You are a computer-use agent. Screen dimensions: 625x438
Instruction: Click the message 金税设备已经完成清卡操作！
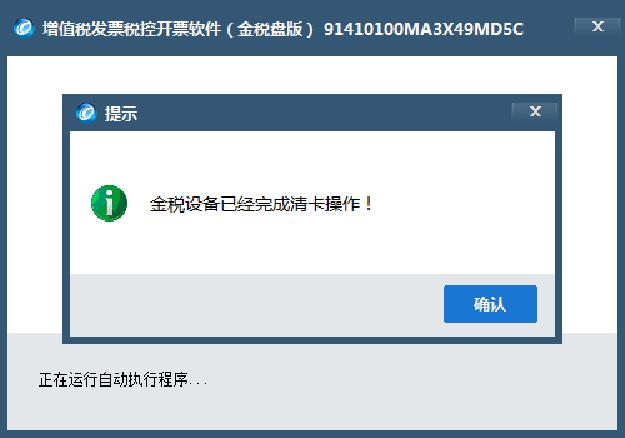261,204
